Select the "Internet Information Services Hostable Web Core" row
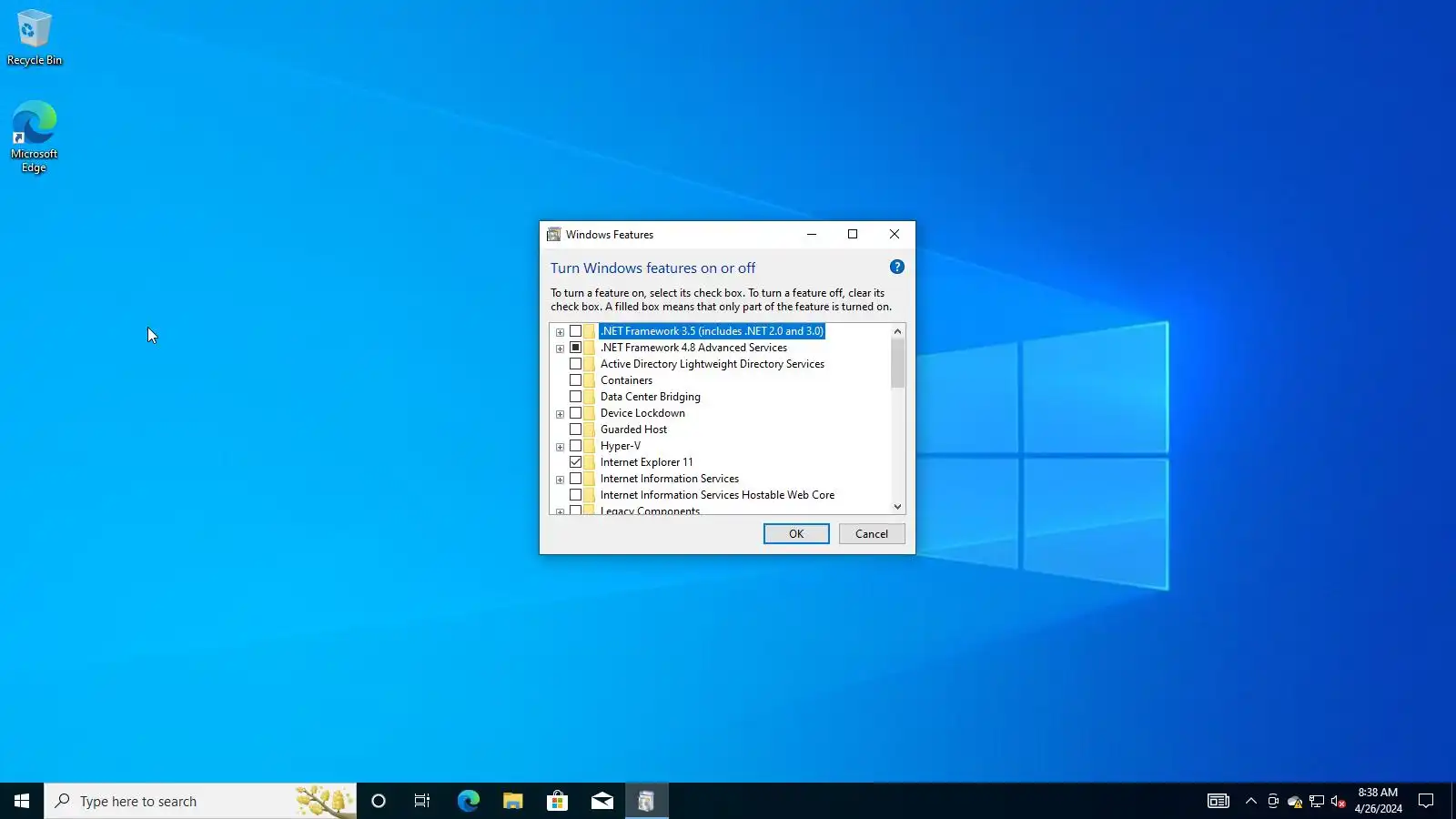 (x=717, y=495)
